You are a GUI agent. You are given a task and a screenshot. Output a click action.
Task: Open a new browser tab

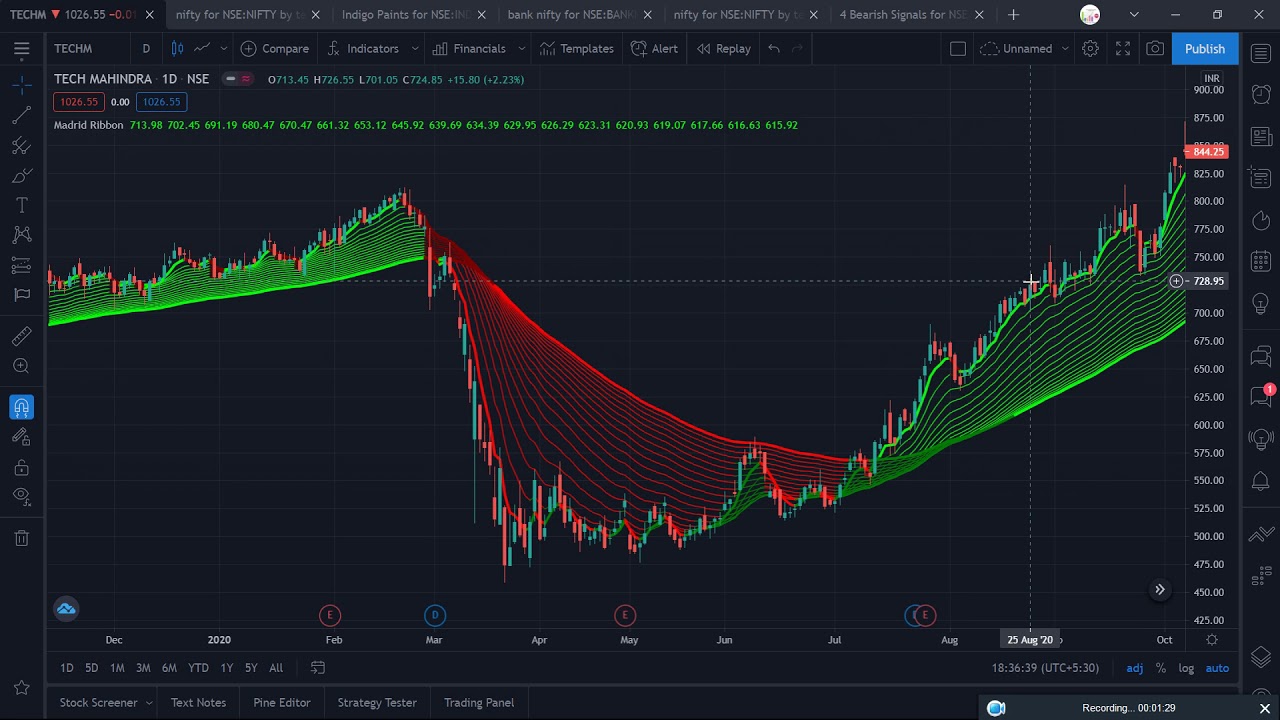tap(1013, 15)
